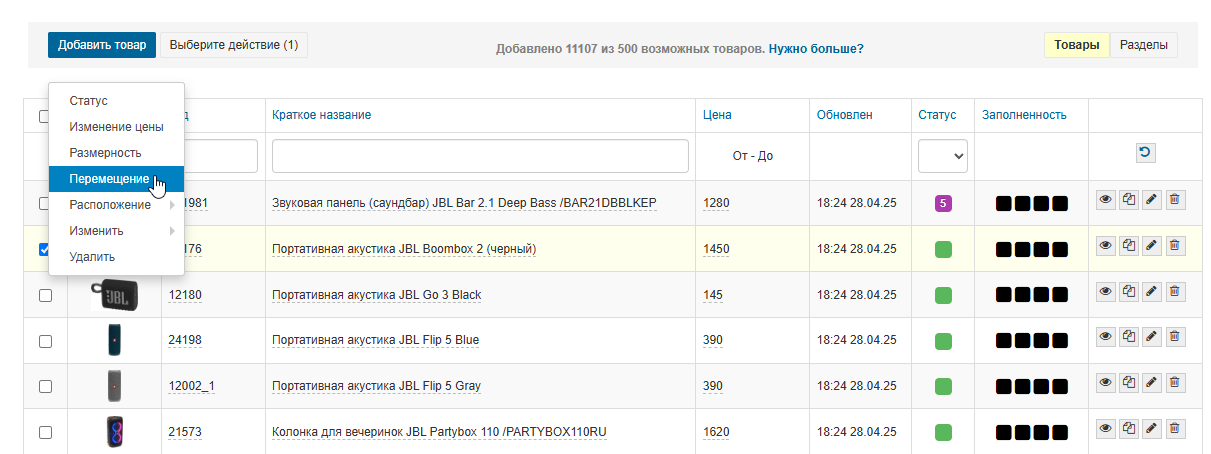Focus the Краткое название filter field
This screenshot has height=454, width=1211.
pos(480,156)
